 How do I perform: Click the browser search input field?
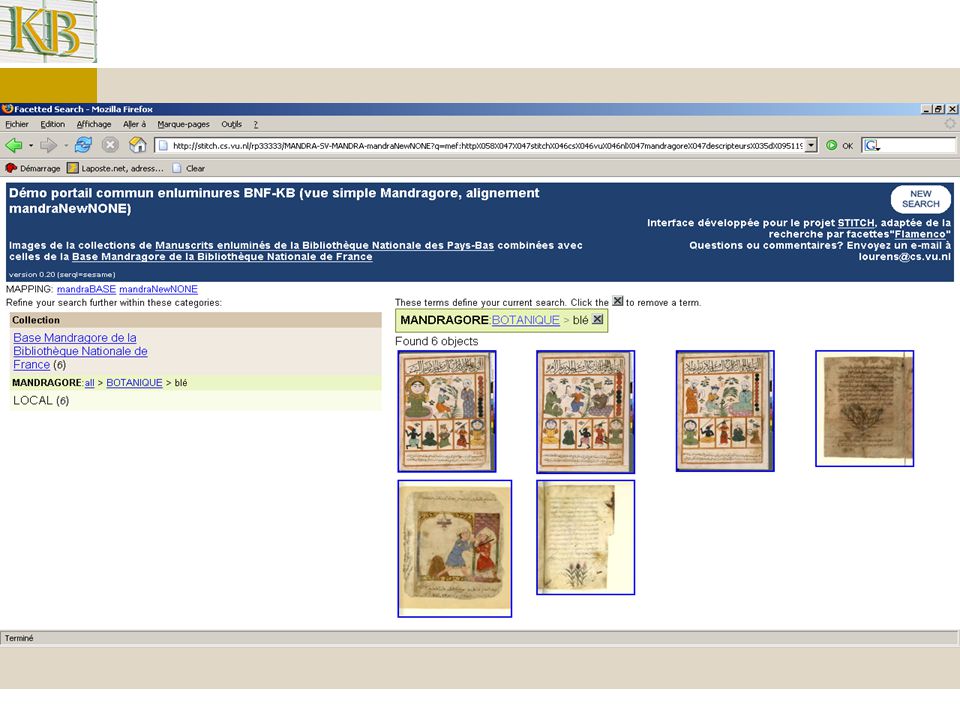tap(918, 146)
